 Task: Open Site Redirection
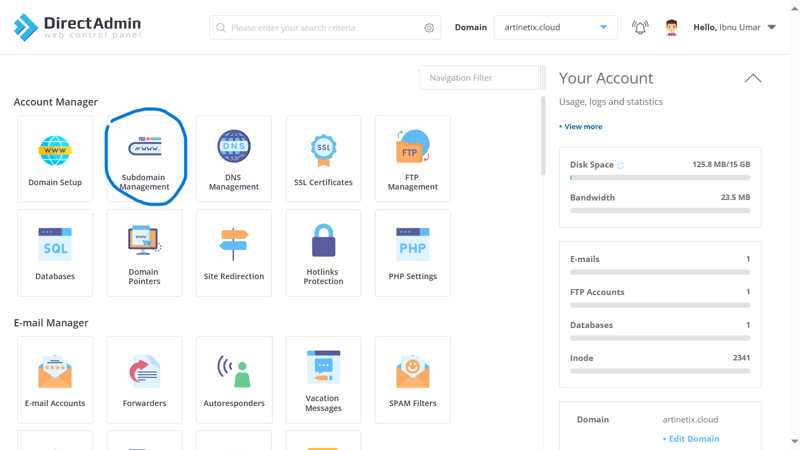234,253
